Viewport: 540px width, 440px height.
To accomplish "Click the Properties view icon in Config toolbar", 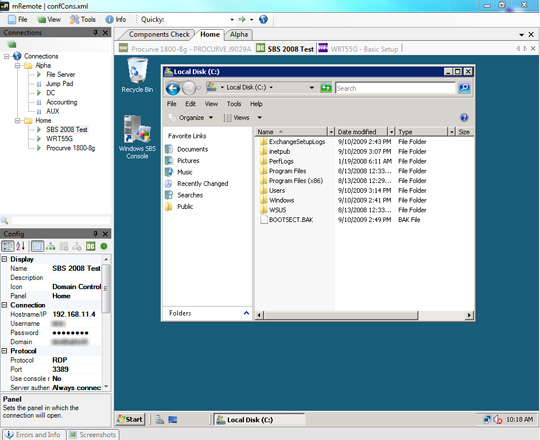I will pyautogui.click(x=37, y=246).
